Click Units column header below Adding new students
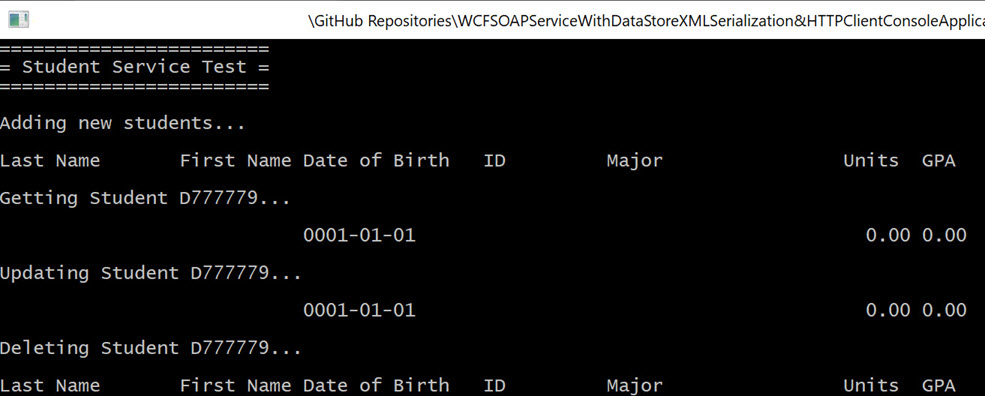985x396 pixels. pos(871,161)
